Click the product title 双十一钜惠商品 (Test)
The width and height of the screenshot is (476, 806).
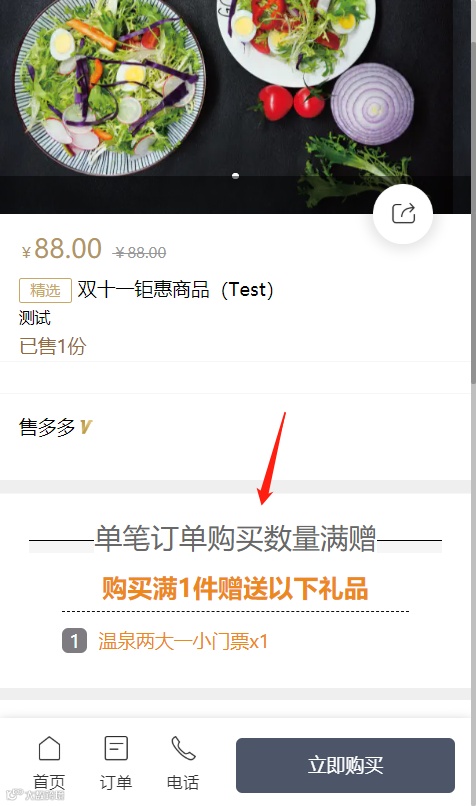tap(175, 290)
